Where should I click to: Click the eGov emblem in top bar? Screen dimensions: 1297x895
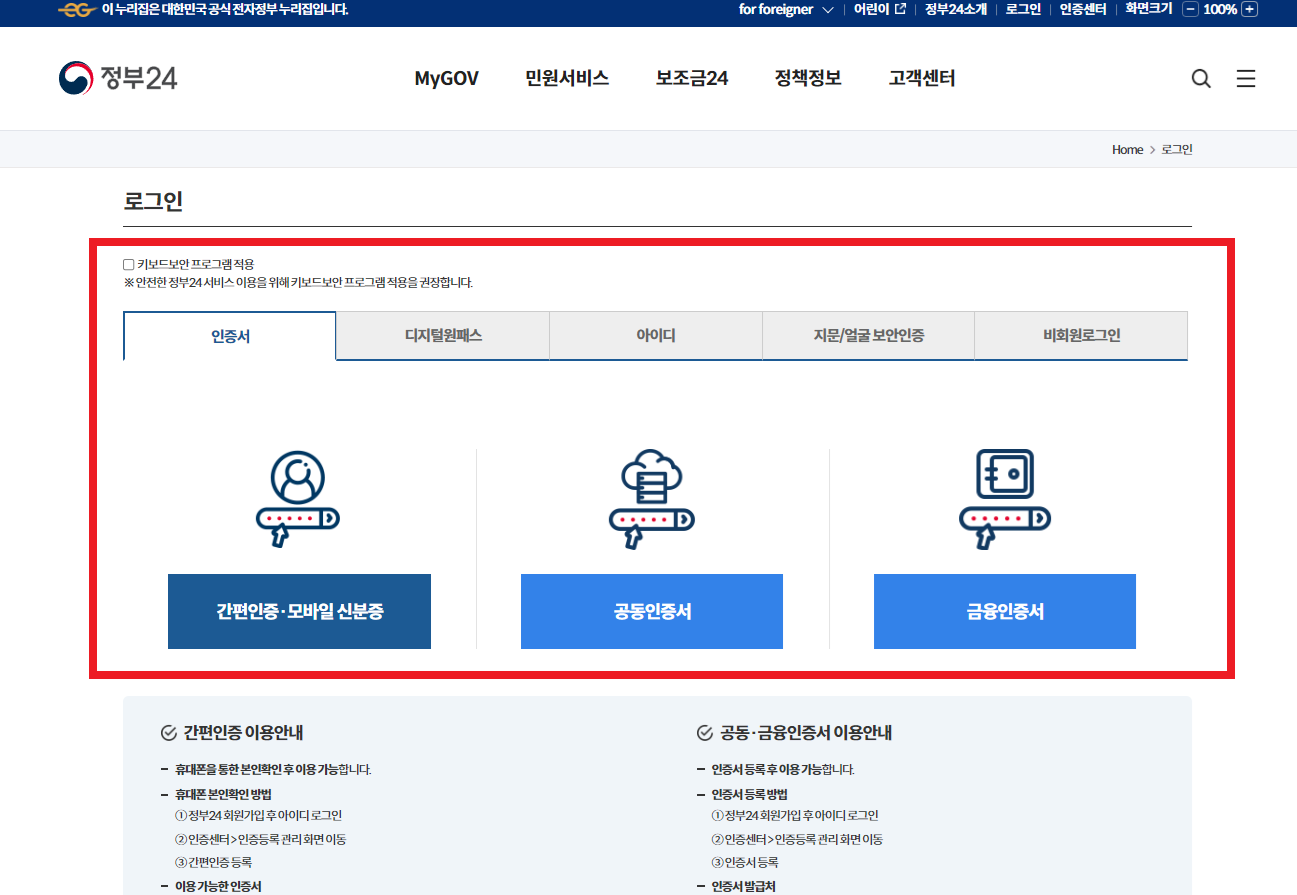[77, 9]
